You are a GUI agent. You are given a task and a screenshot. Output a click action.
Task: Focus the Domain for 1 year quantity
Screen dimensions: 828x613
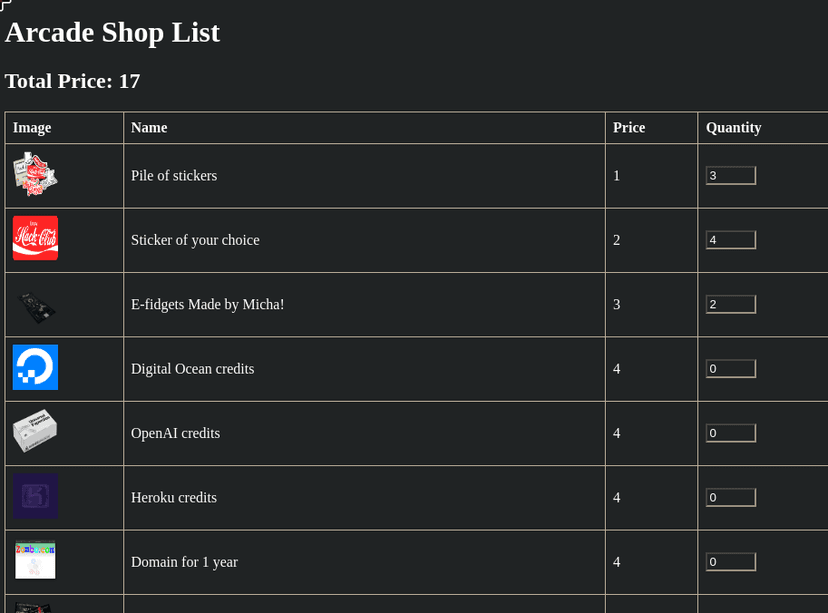tap(730, 562)
